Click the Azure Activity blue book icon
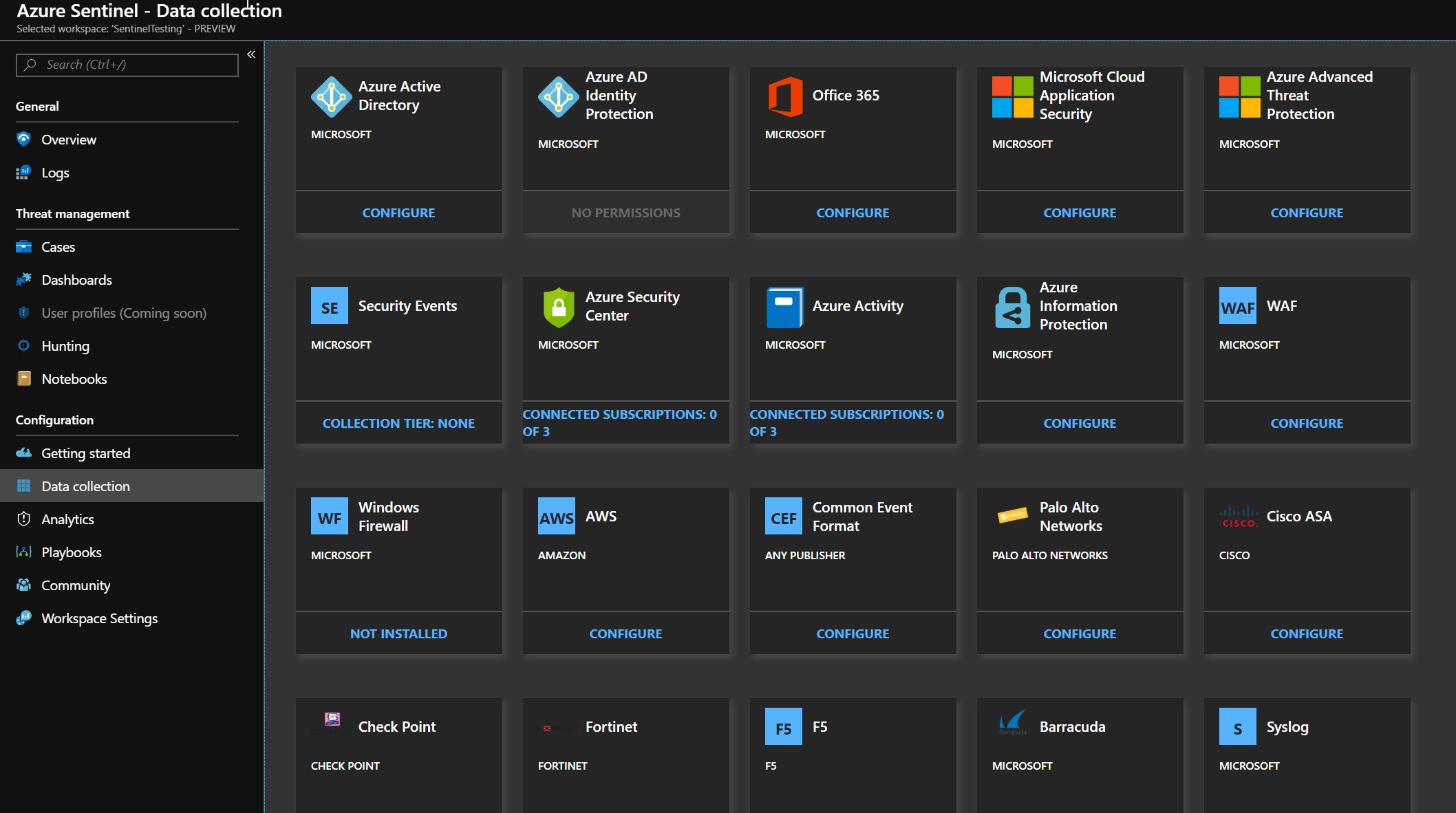This screenshot has height=813, width=1456. [784, 307]
